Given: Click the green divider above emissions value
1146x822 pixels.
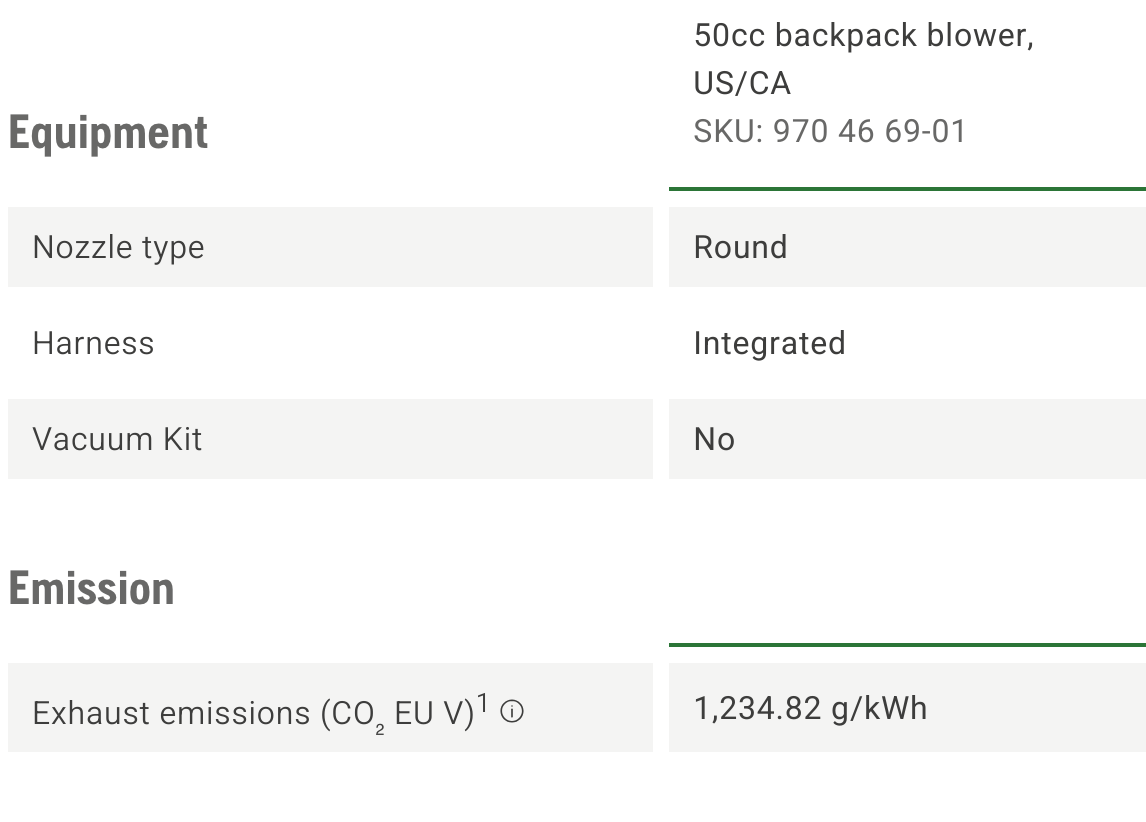Looking at the screenshot, I should pyautogui.click(x=906, y=644).
